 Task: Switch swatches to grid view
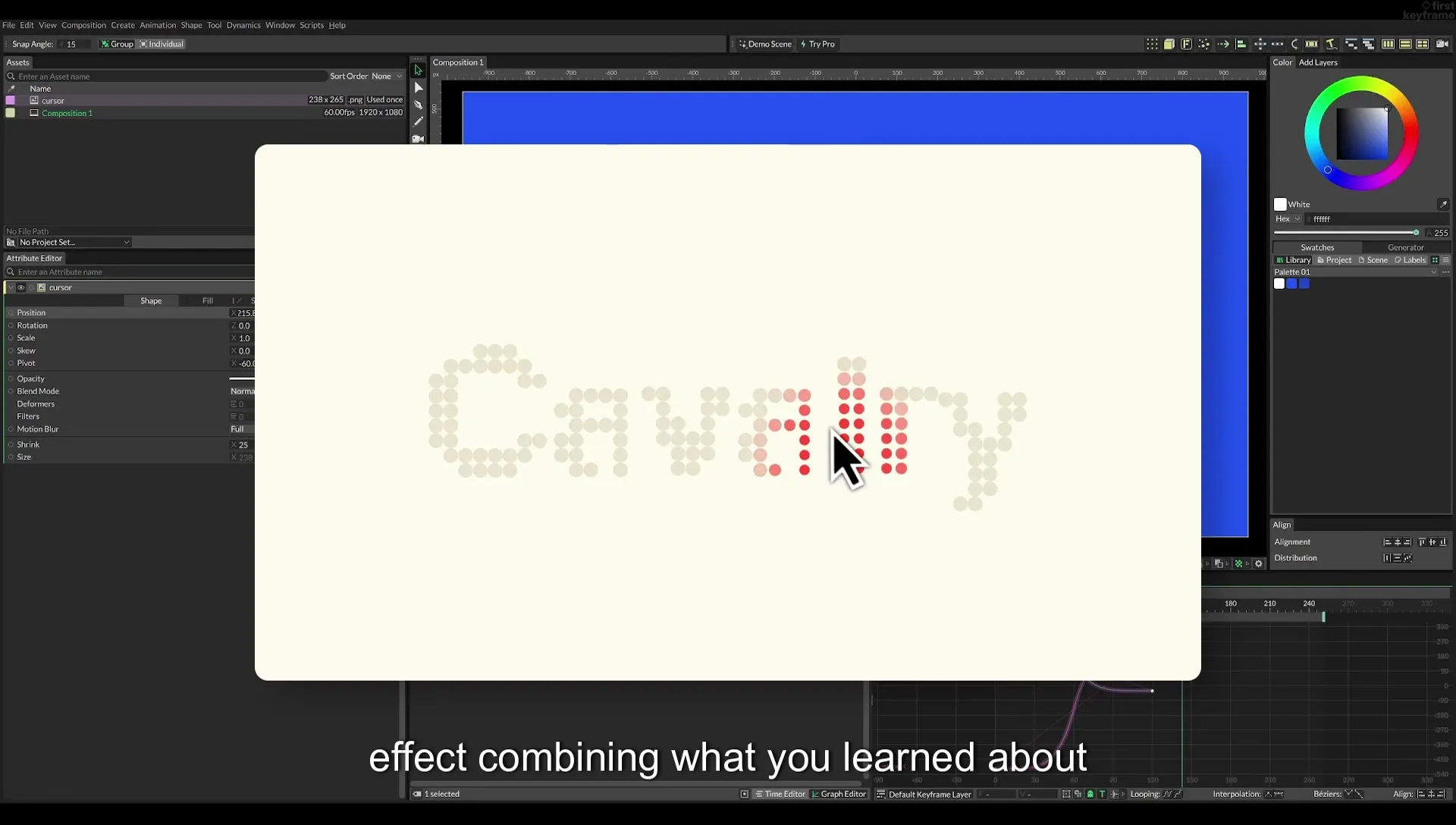point(1435,260)
